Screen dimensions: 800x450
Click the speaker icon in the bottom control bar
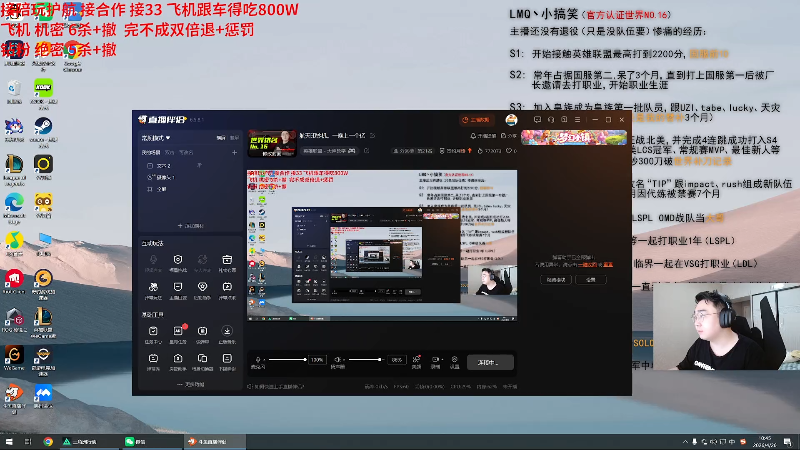[337, 360]
